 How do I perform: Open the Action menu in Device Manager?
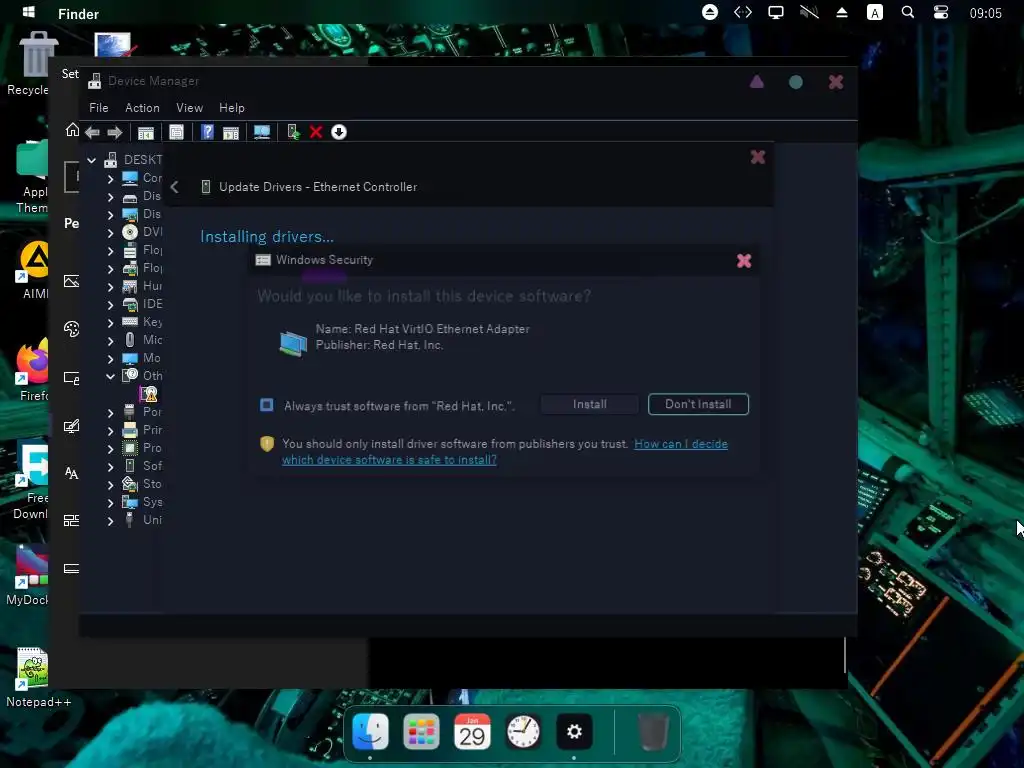point(142,108)
